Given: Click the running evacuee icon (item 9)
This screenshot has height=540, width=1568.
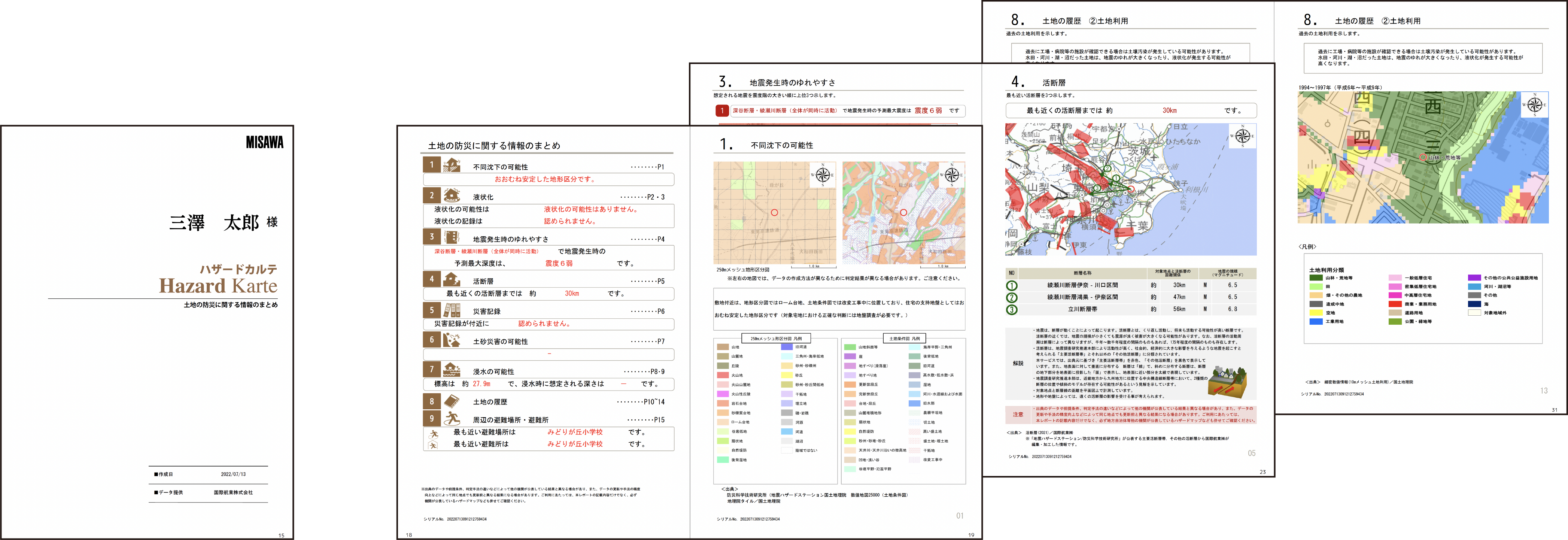Looking at the screenshot, I should click(452, 418).
